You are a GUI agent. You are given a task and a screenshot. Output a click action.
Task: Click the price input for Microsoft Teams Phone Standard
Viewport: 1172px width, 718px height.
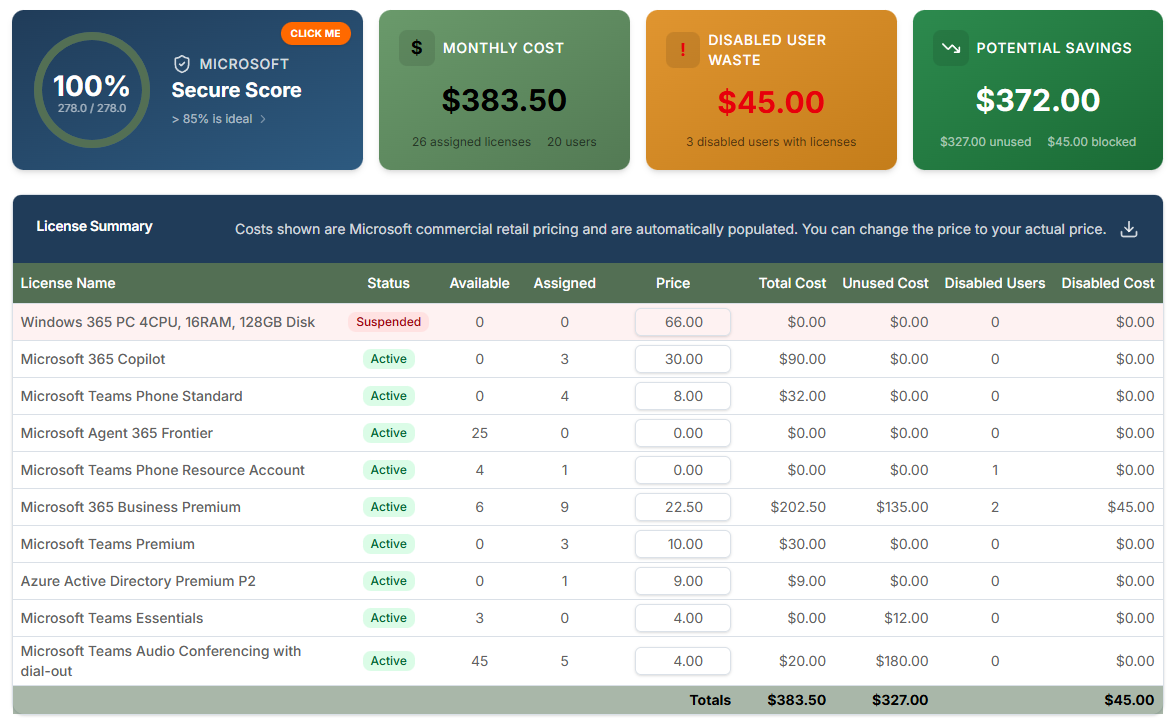(682, 396)
